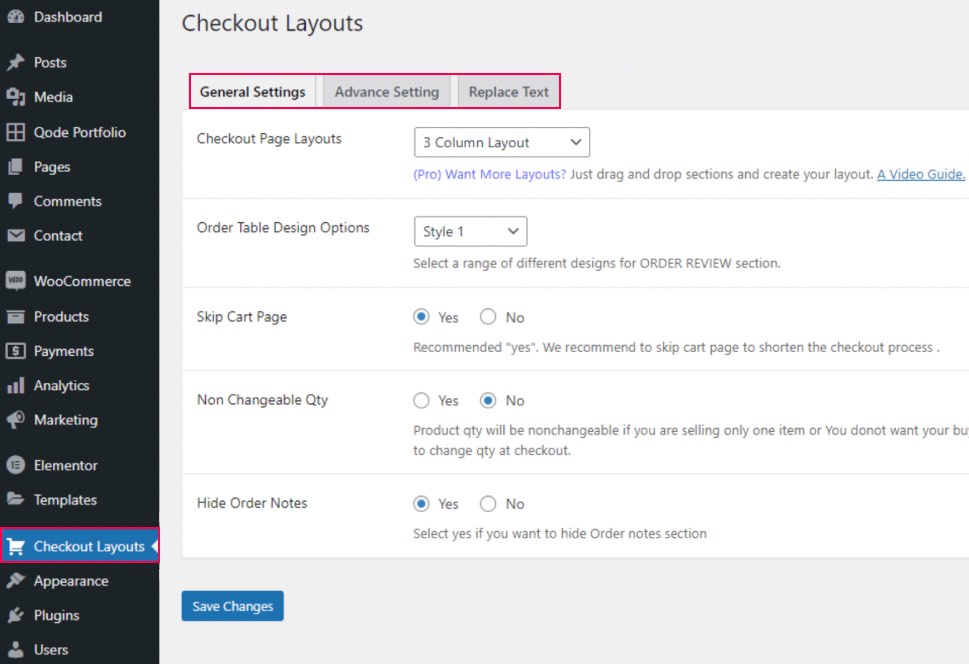This screenshot has height=664, width=969.
Task: Open the Checkout Page Layouts dropdown
Action: [x=501, y=142]
